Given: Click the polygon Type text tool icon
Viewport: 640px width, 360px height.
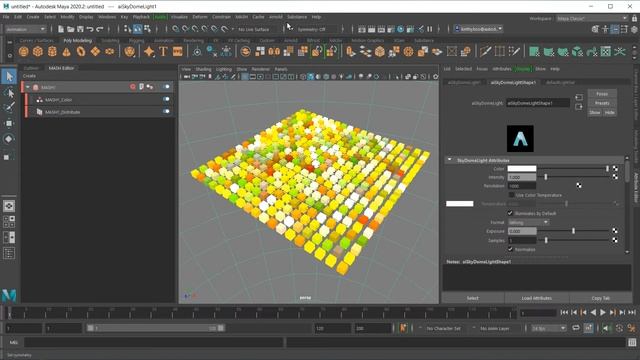Looking at the screenshot, I should pyautogui.click(x=163, y=51).
